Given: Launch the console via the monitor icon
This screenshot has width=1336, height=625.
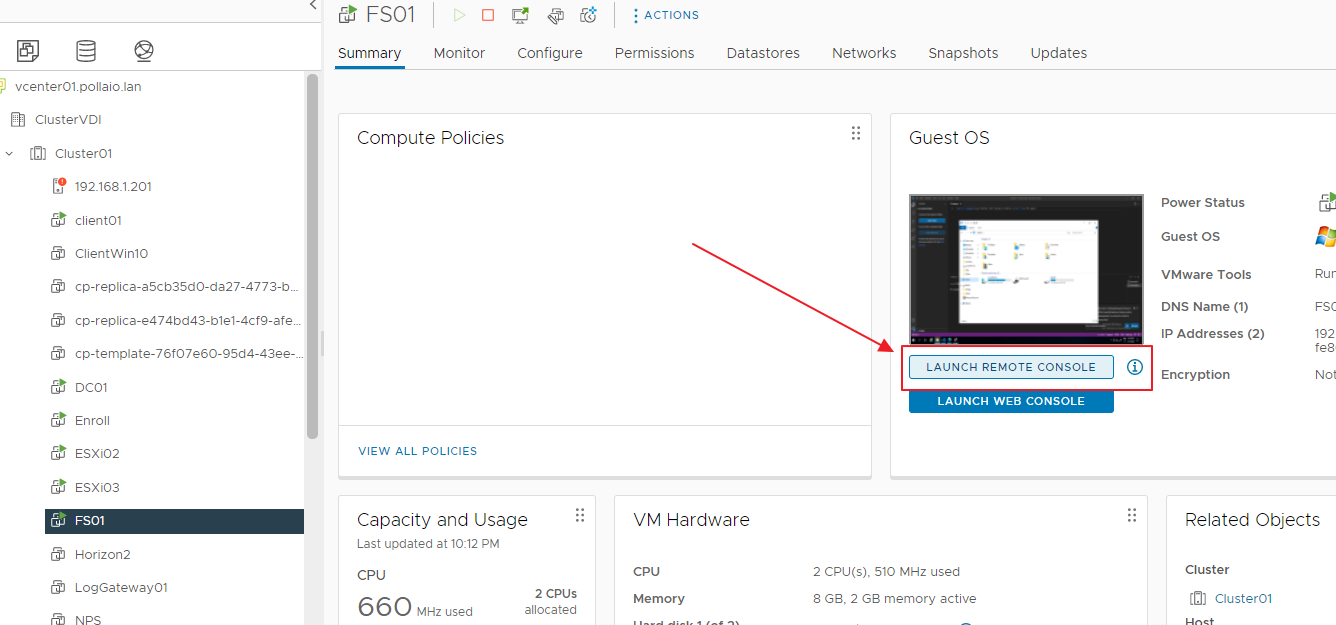Looking at the screenshot, I should point(520,15).
